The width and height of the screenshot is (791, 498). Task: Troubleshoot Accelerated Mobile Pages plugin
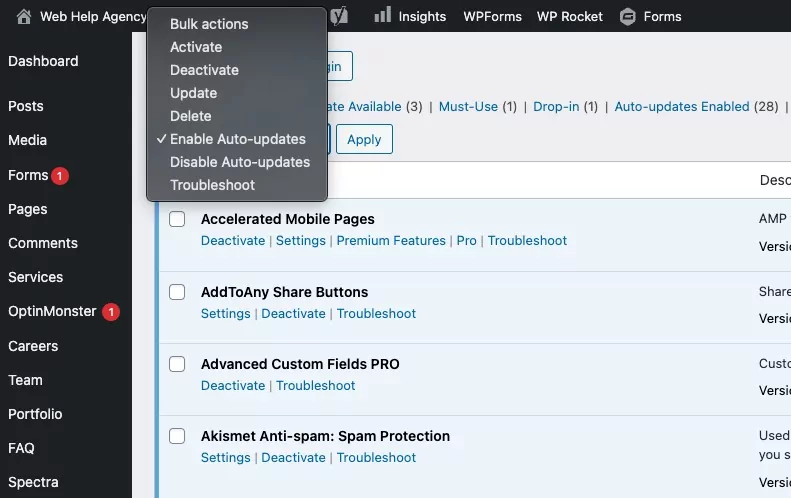tap(527, 241)
